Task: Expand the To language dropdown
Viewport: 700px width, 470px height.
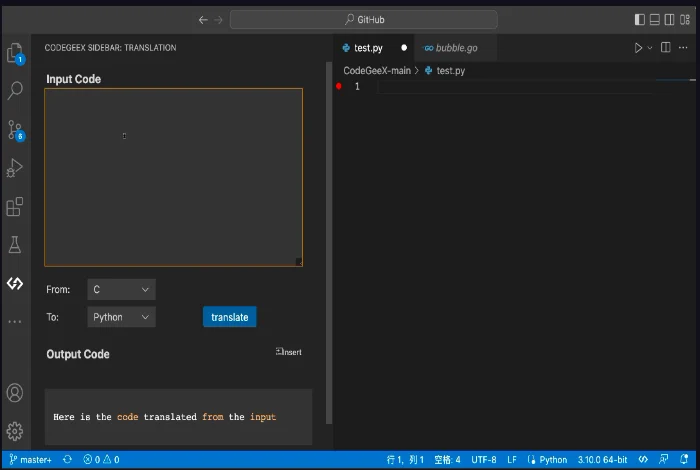Action: [x=121, y=317]
